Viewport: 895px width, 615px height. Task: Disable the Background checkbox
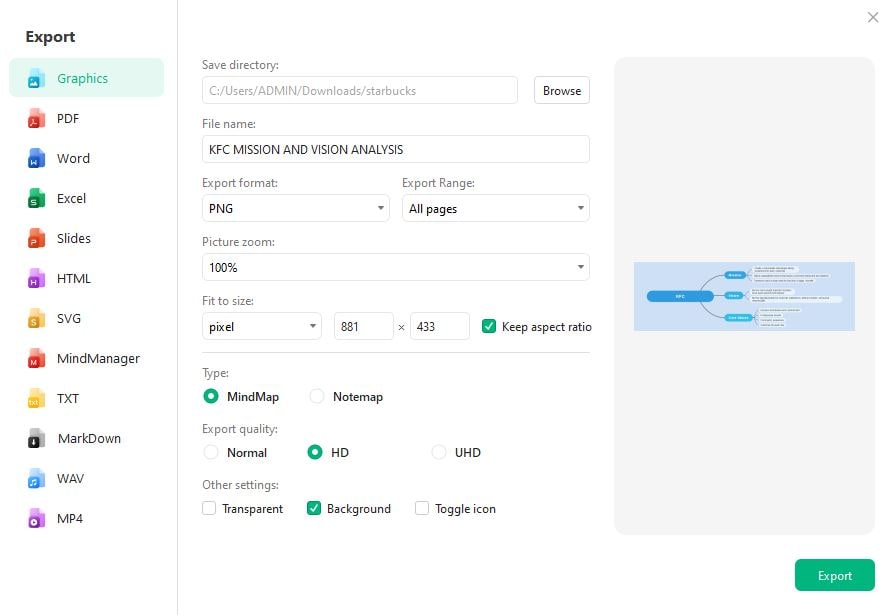pyautogui.click(x=313, y=508)
